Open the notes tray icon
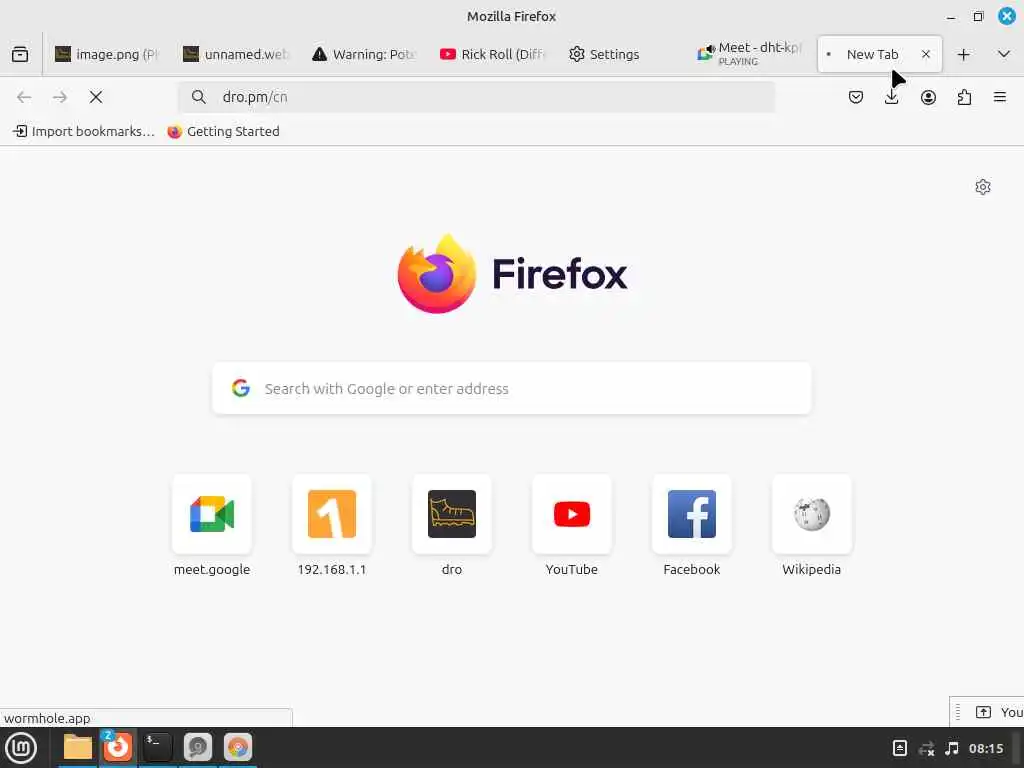The width and height of the screenshot is (1024, 768). tap(900, 748)
